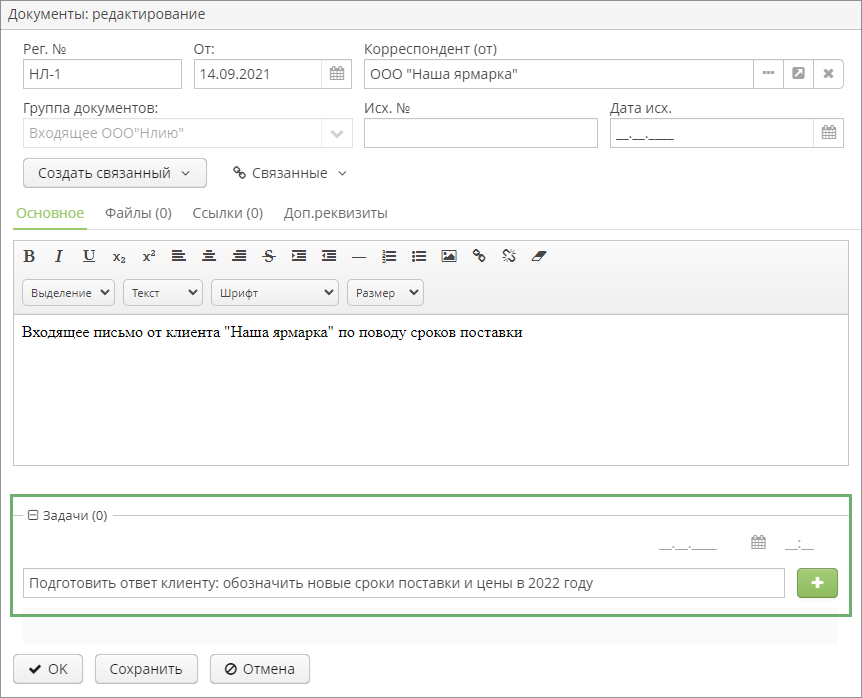Image resolution: width=862 pixels, height=698 pixels.
Task: Apply Italic formatting in editor toolbar
Action: tap(59, 256)
